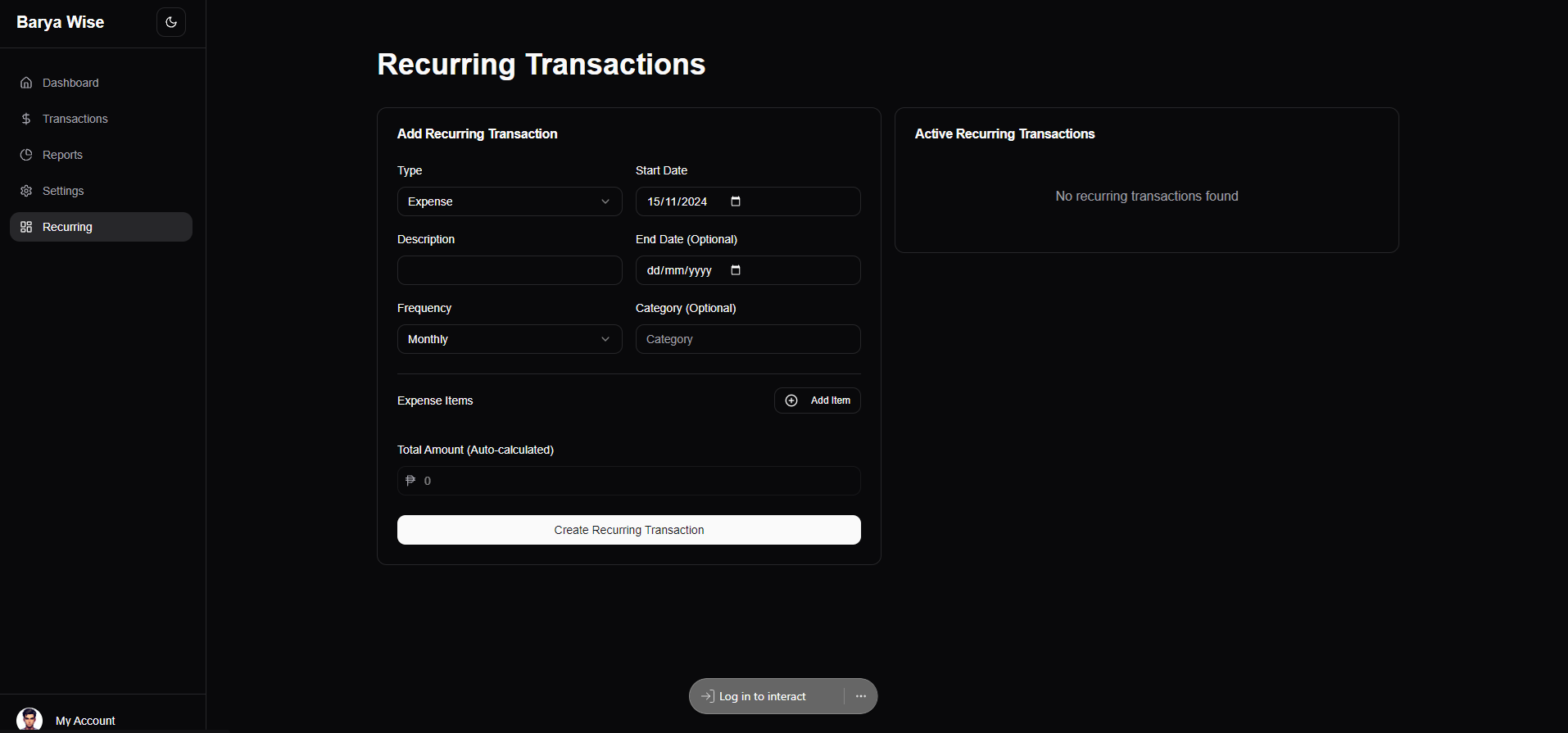Image resolution: width=1568 pixels, height=733 pixels.
Task: Click Log in to interact
Action: coord(762,696)
